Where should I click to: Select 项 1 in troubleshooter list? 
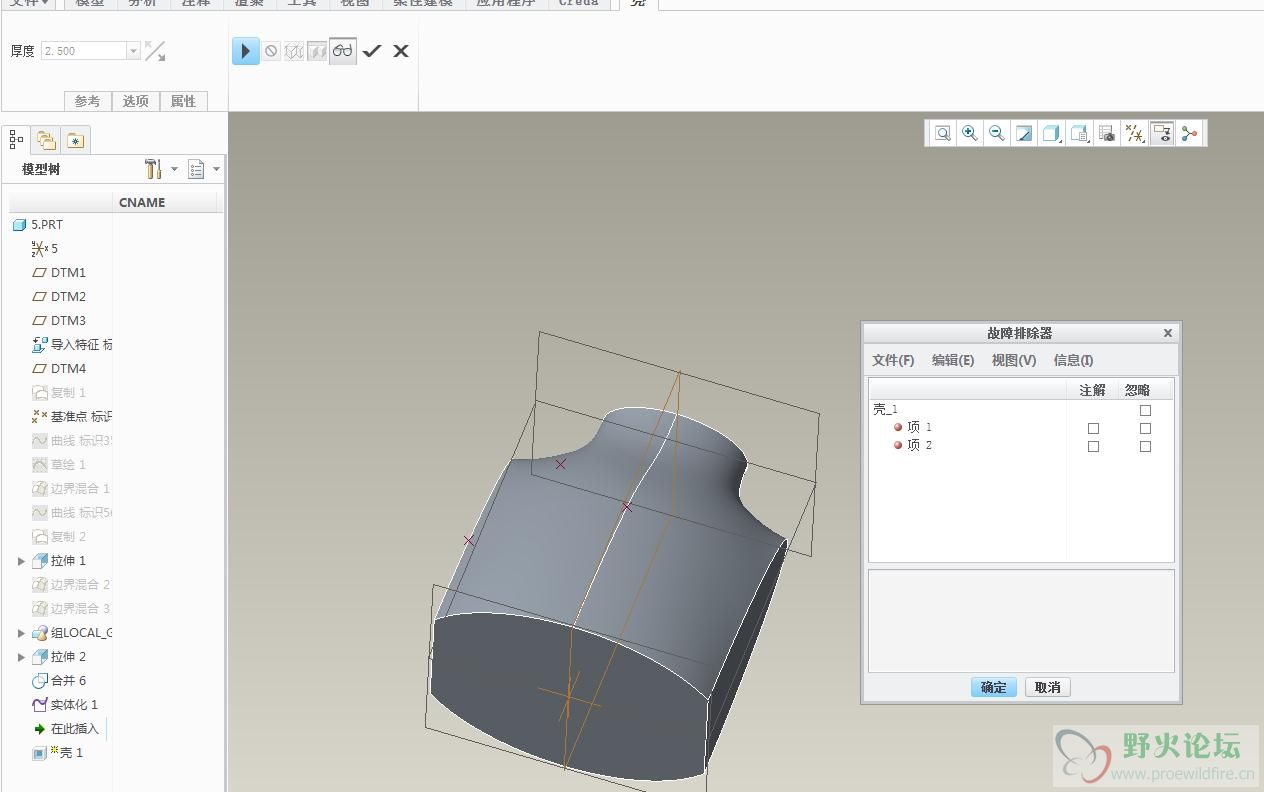[913, 427]
